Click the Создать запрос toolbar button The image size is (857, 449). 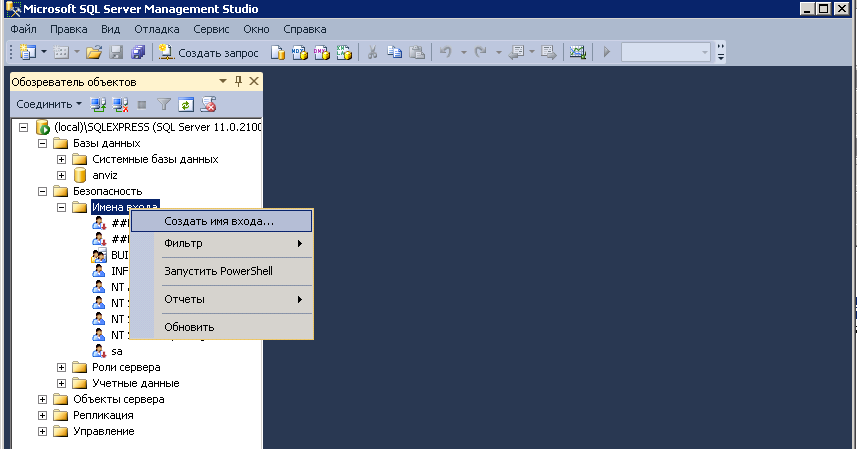click(208, 52)
